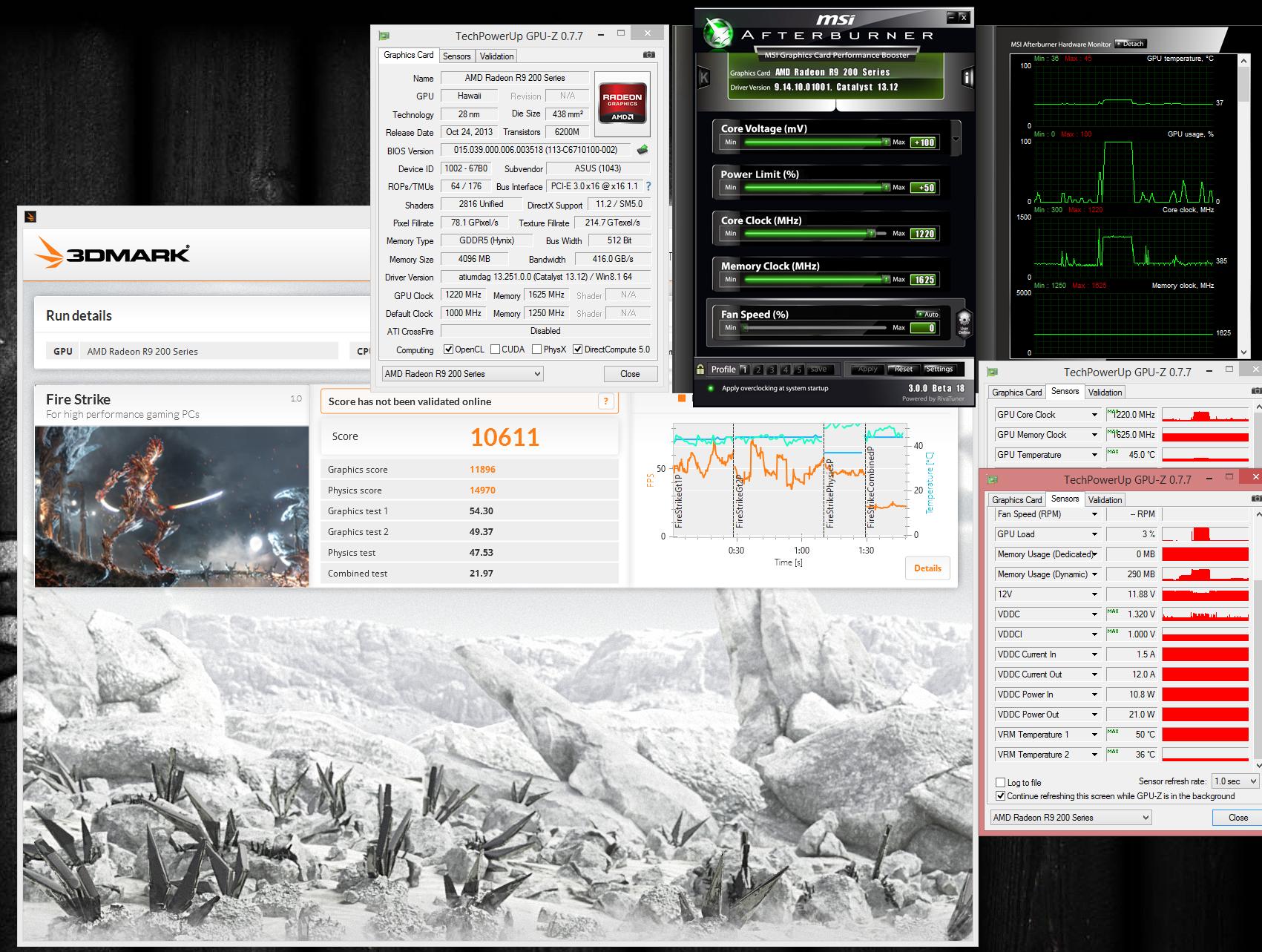The width and height of the screenshot is (1262, 952).
Task: Click the Reset button in Afterburner
Action: tap(903, 369)
